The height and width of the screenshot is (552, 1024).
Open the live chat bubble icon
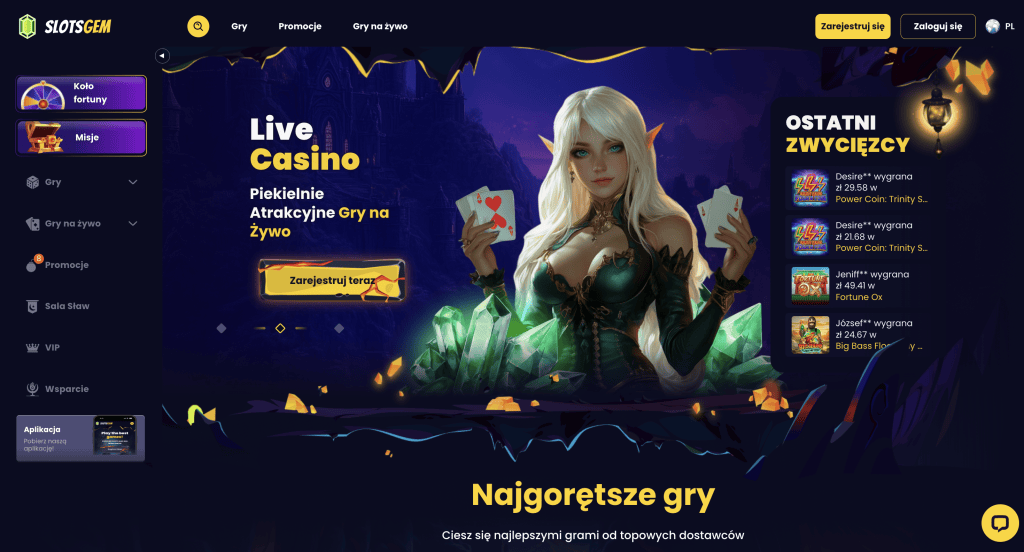(x=1000, y=523)
